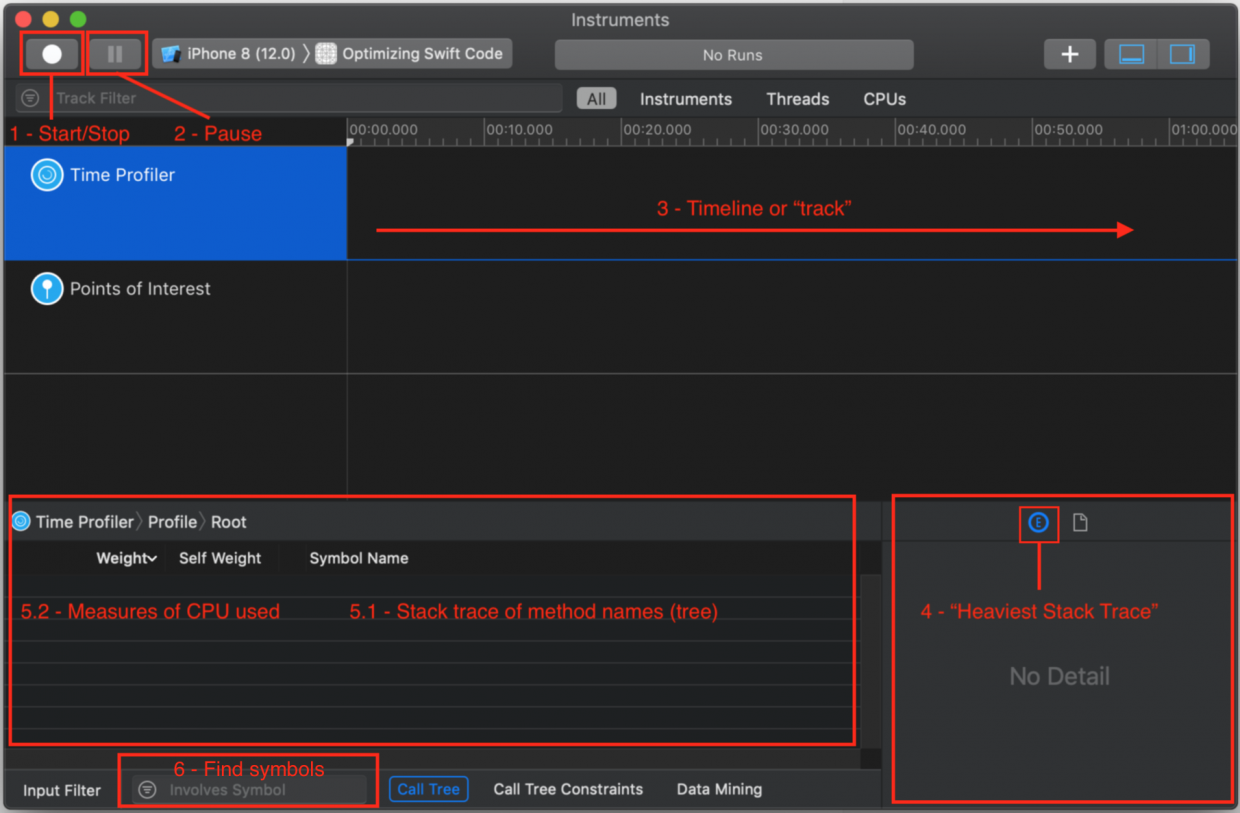Open the Call Tree Constraints options
The image size is (1240, 813).
tap(568, 789)
